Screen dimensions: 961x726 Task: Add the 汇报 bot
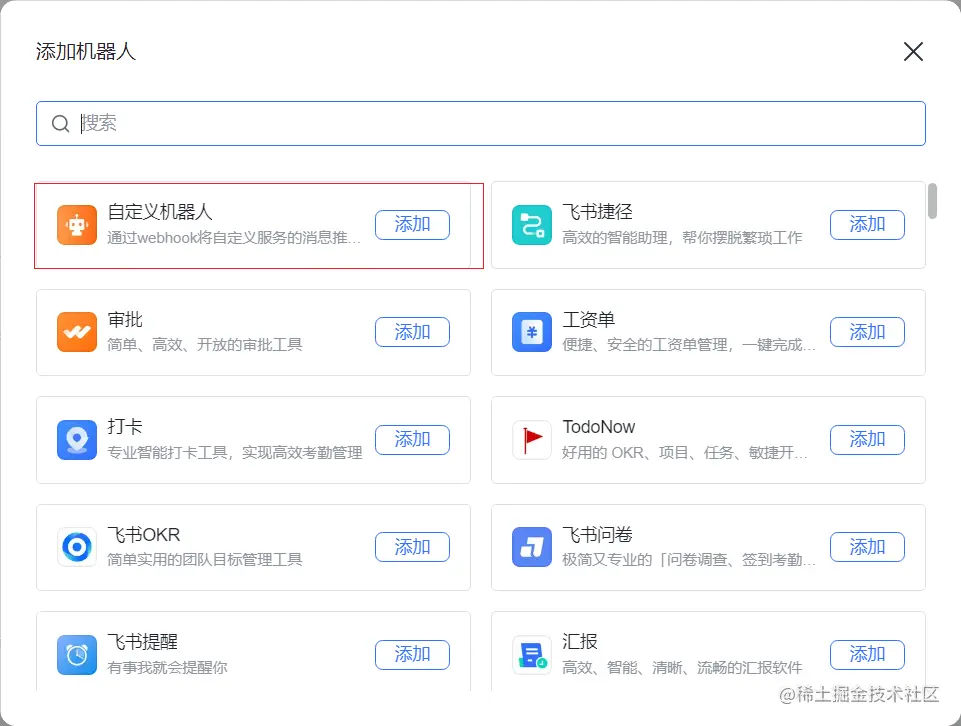867,655
